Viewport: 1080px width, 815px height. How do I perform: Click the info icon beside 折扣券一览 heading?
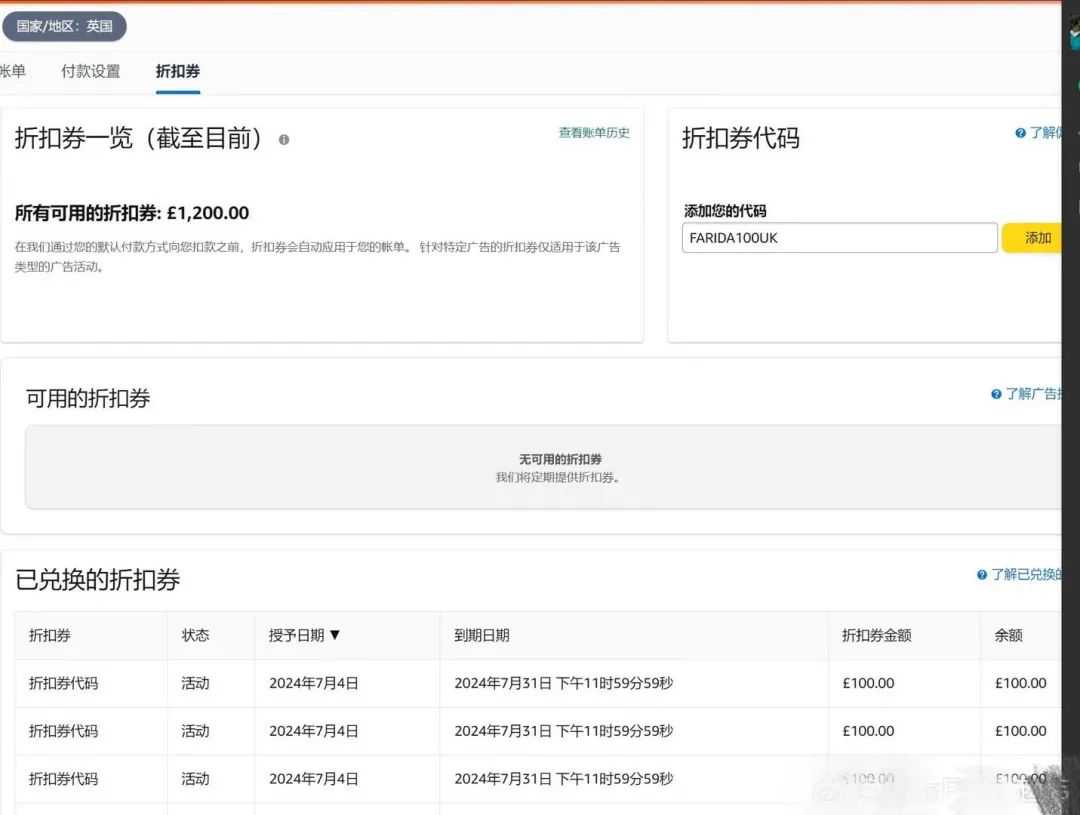point(284,140)
